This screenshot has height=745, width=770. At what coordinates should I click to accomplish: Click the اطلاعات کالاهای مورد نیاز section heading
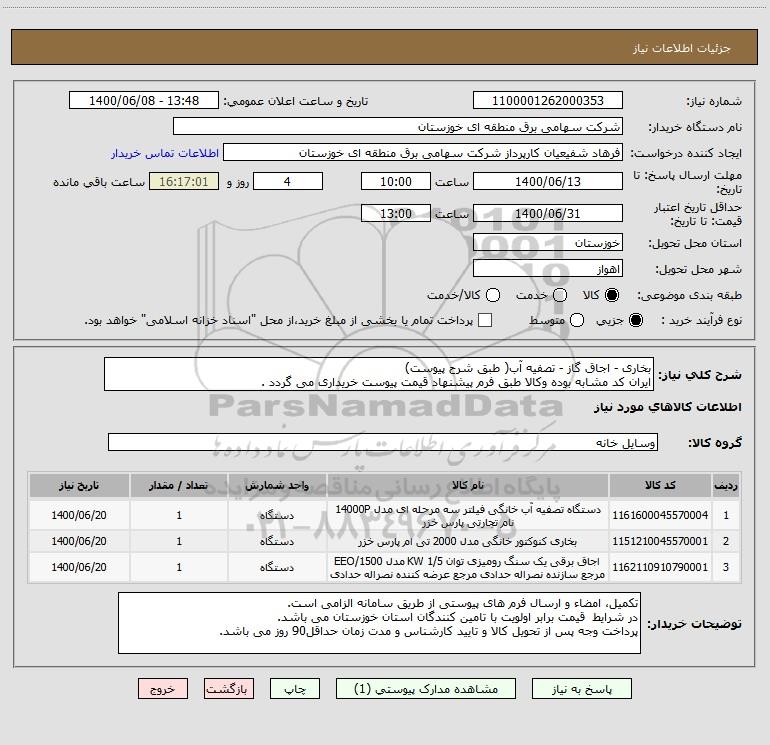coord(667,407)
